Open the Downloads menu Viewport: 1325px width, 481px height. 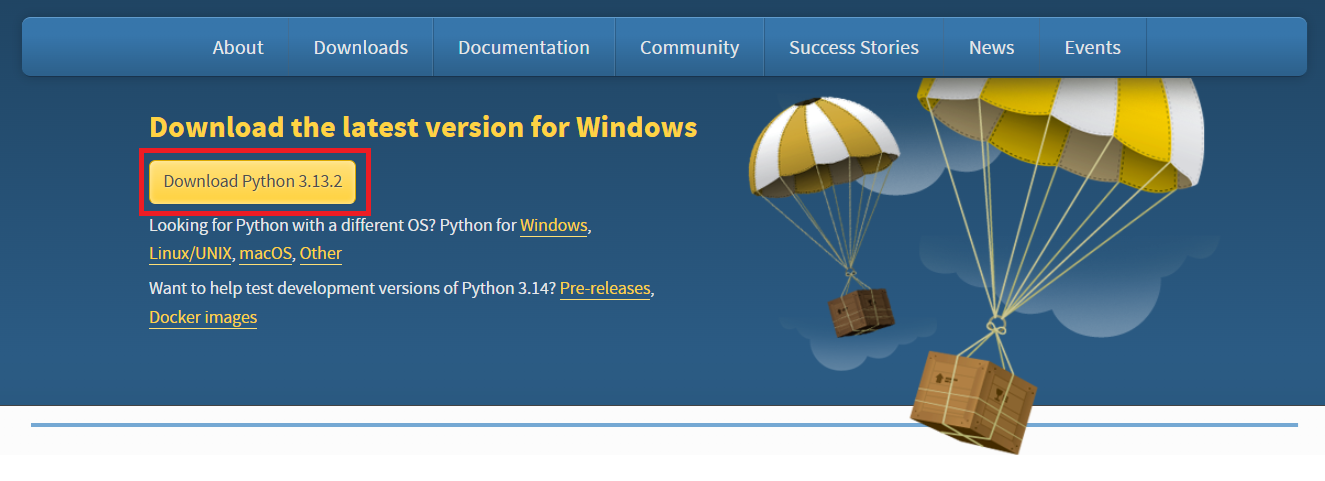point(361,47)
